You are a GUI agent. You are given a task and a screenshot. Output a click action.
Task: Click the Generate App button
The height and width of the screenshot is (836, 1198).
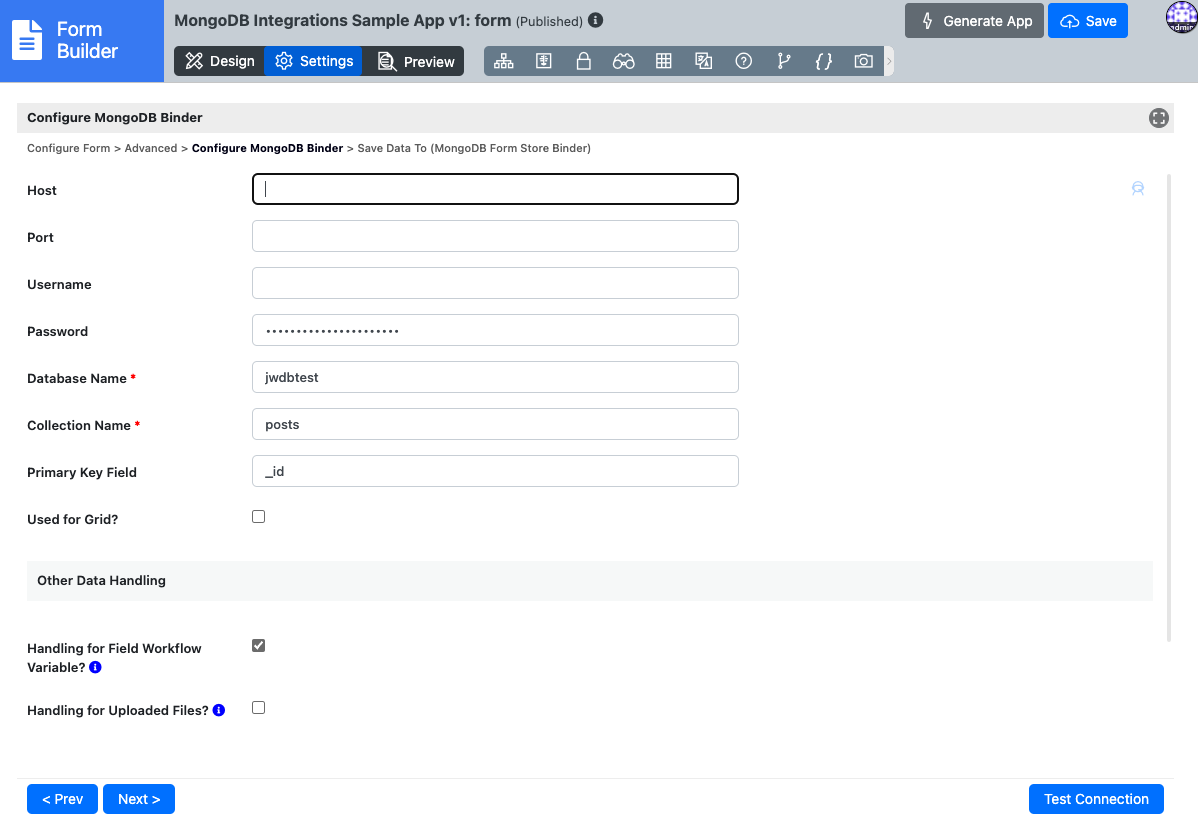point(974,21)
